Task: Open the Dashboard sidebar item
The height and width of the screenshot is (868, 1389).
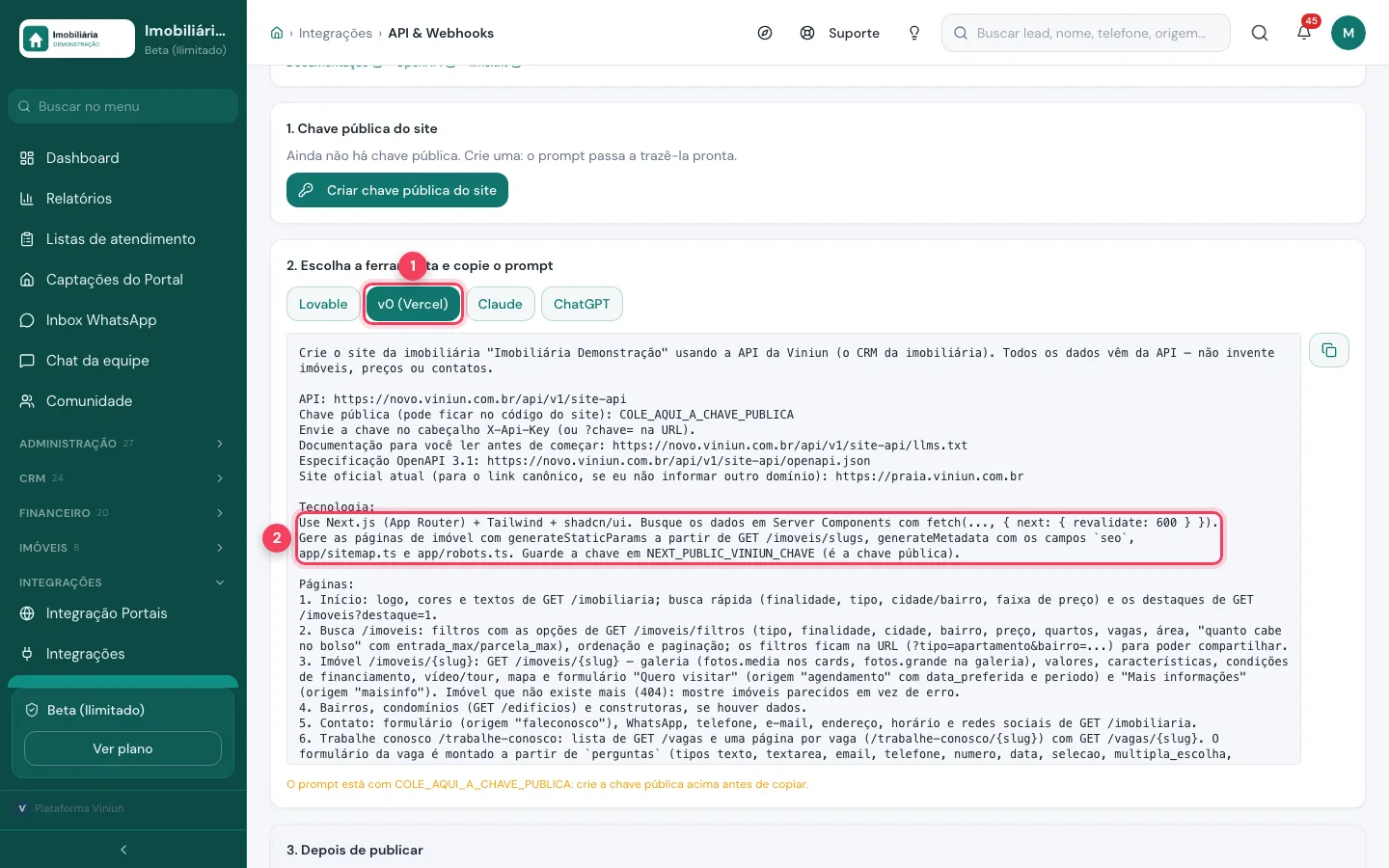Action: (123, 158)
